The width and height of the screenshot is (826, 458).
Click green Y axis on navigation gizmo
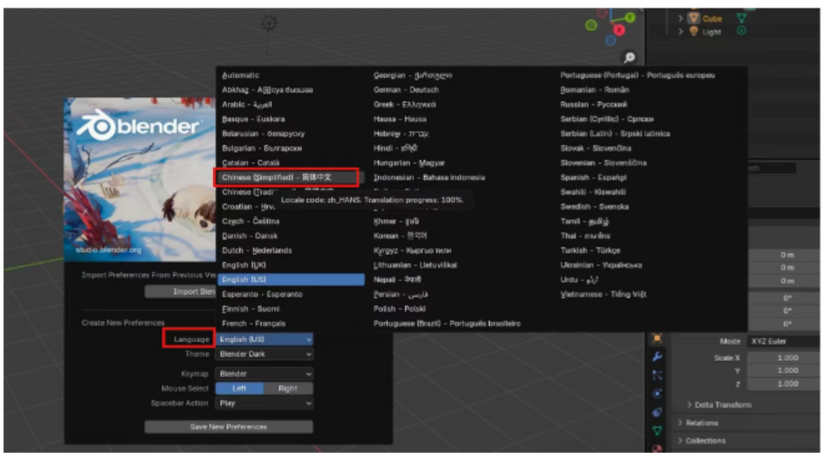pyautogui.click(x=630, y=18)
